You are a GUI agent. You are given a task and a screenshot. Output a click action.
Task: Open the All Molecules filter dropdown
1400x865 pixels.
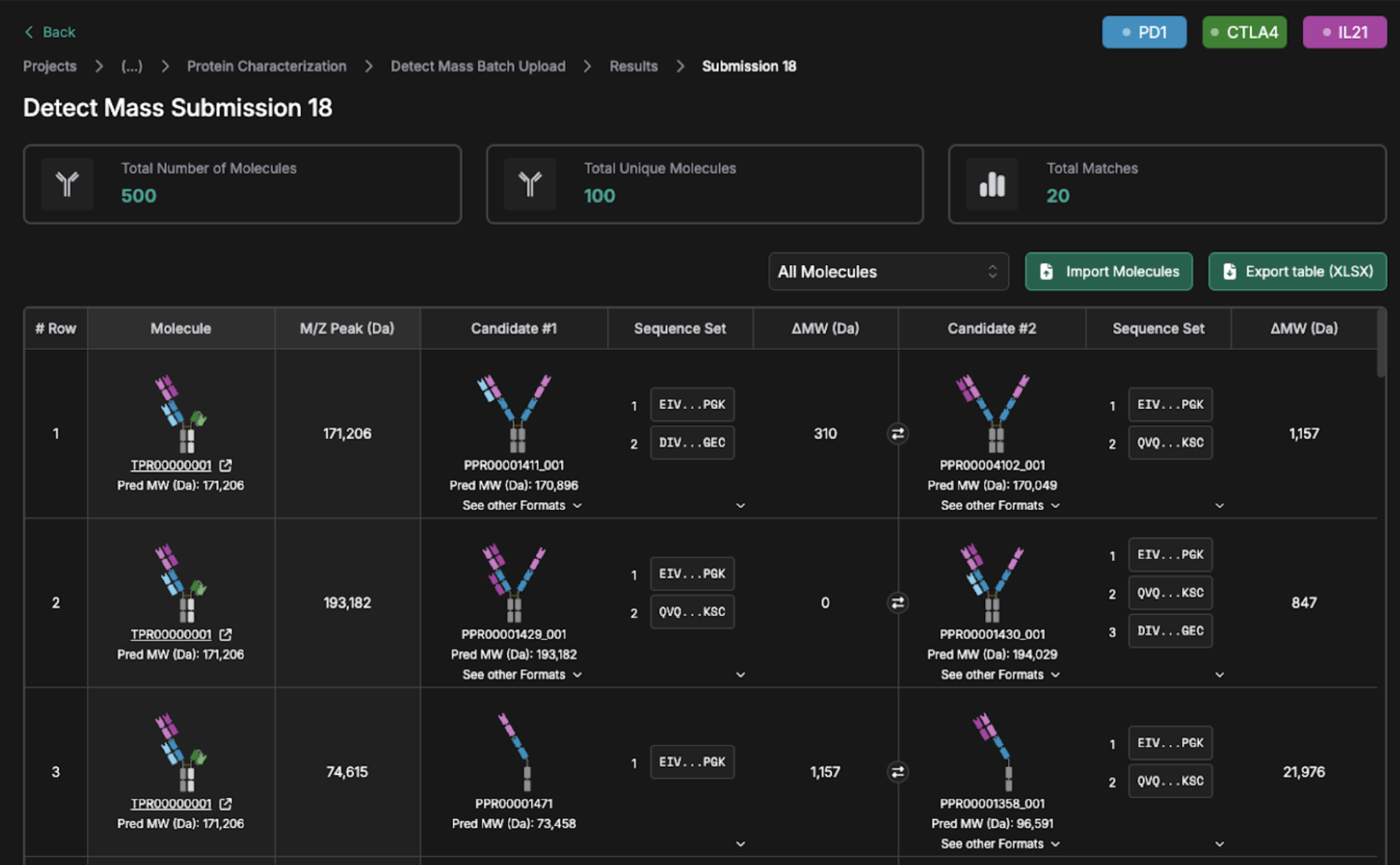coord(888,272)
